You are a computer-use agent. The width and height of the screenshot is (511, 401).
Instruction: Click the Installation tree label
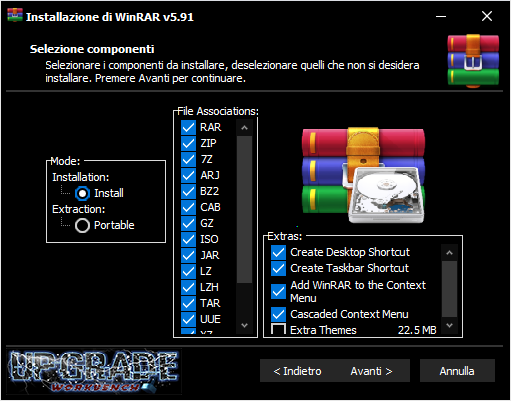point(81,177)
